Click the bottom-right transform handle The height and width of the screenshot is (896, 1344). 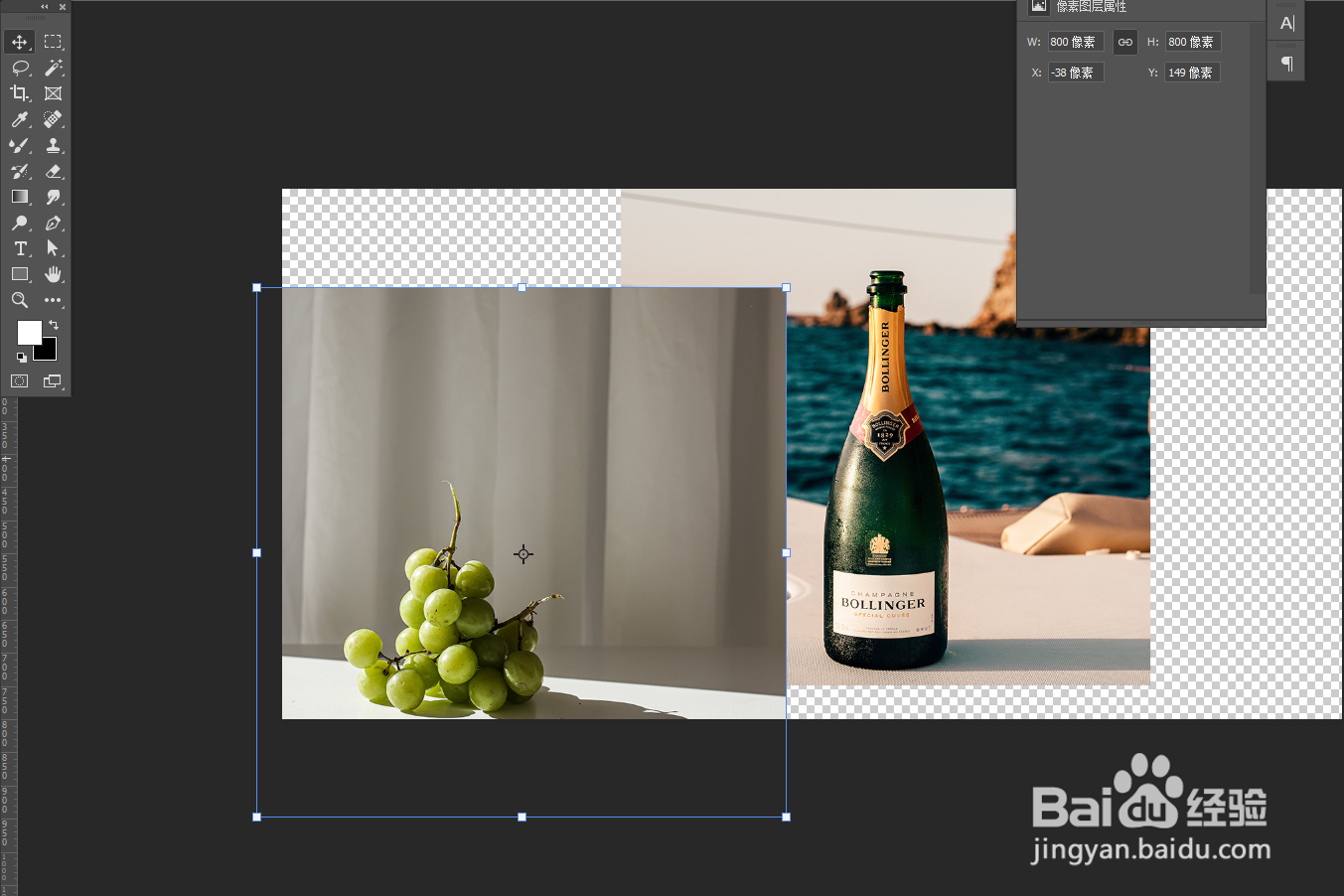pos(787,818)
